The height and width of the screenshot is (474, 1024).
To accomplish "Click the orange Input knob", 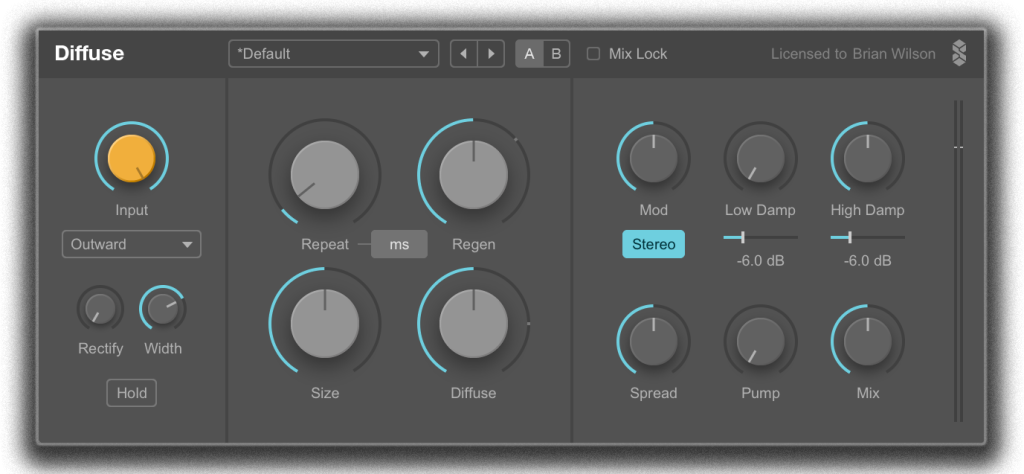I will [131, 158].
